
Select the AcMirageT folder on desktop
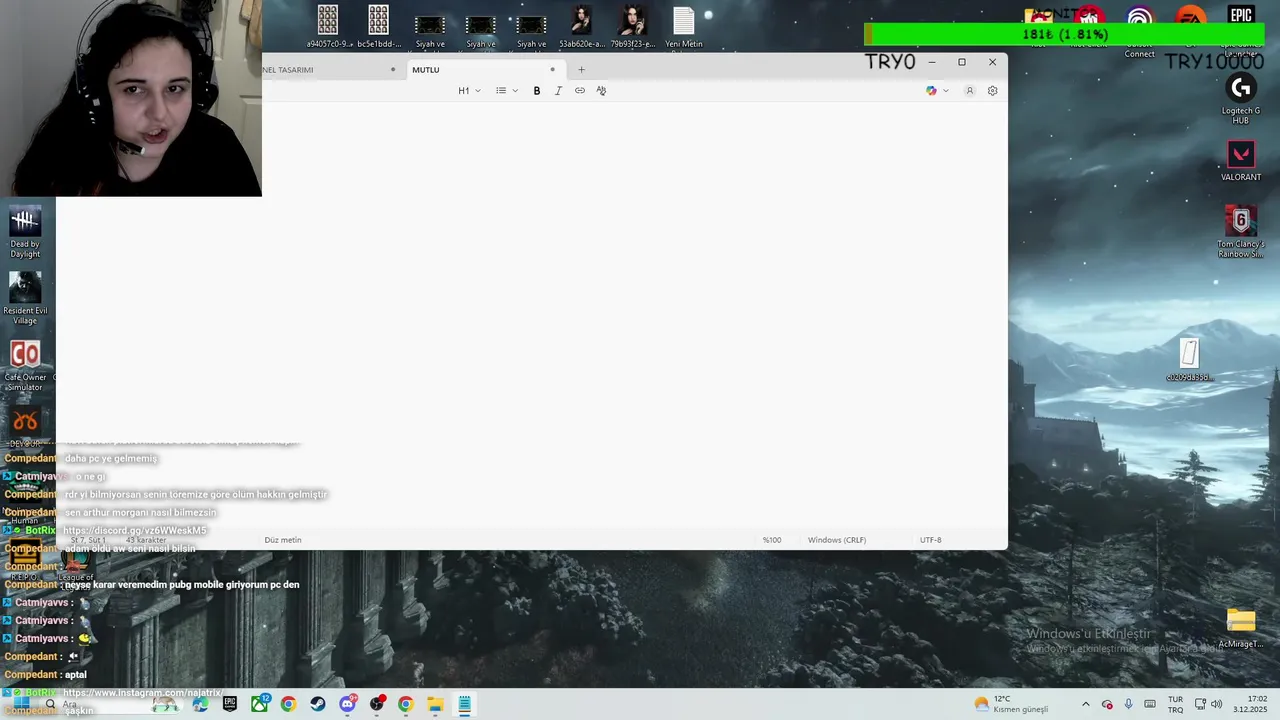tap(1241, 628)
